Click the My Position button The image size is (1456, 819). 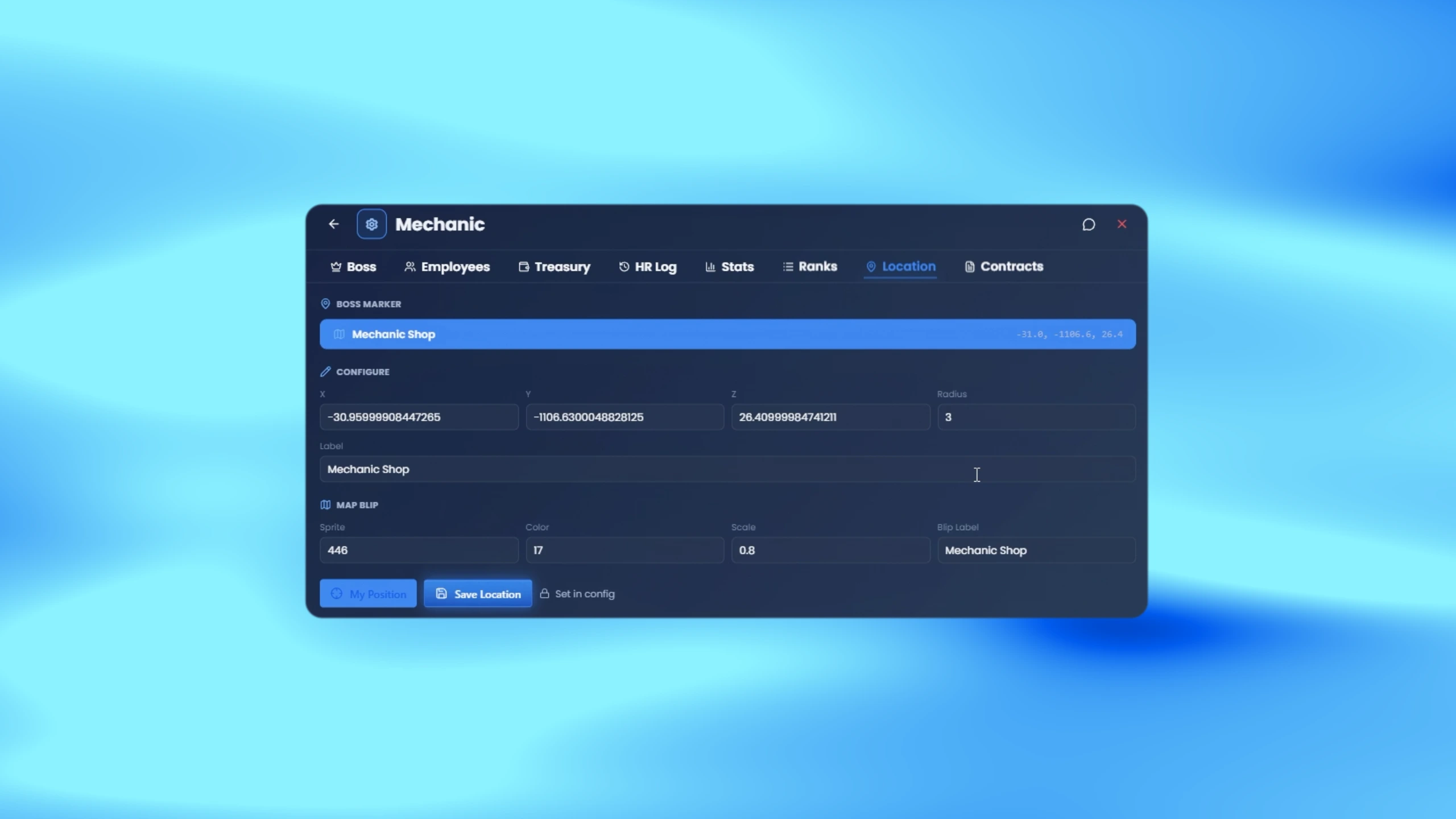368,594
